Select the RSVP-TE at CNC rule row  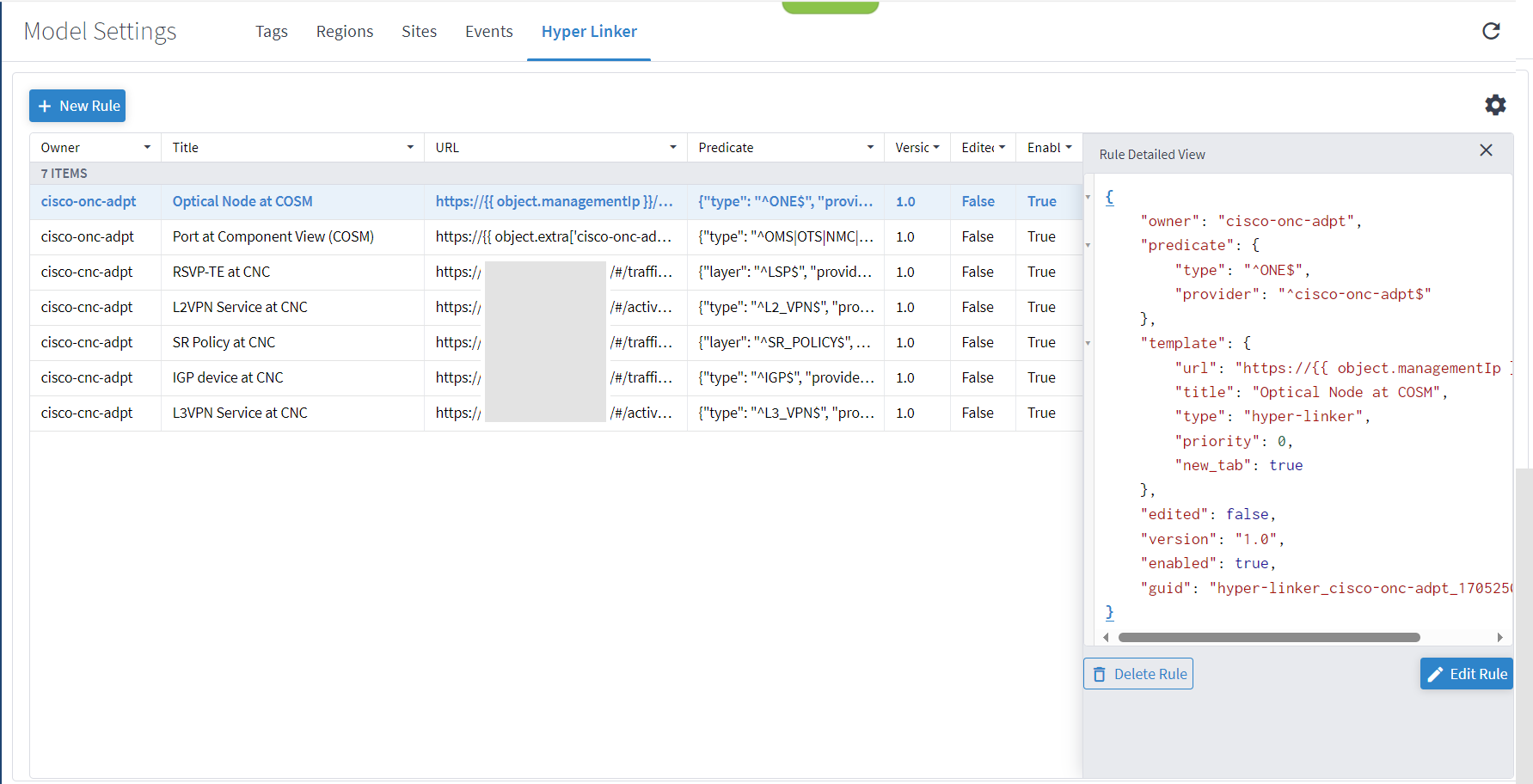[x=221, y=272]
